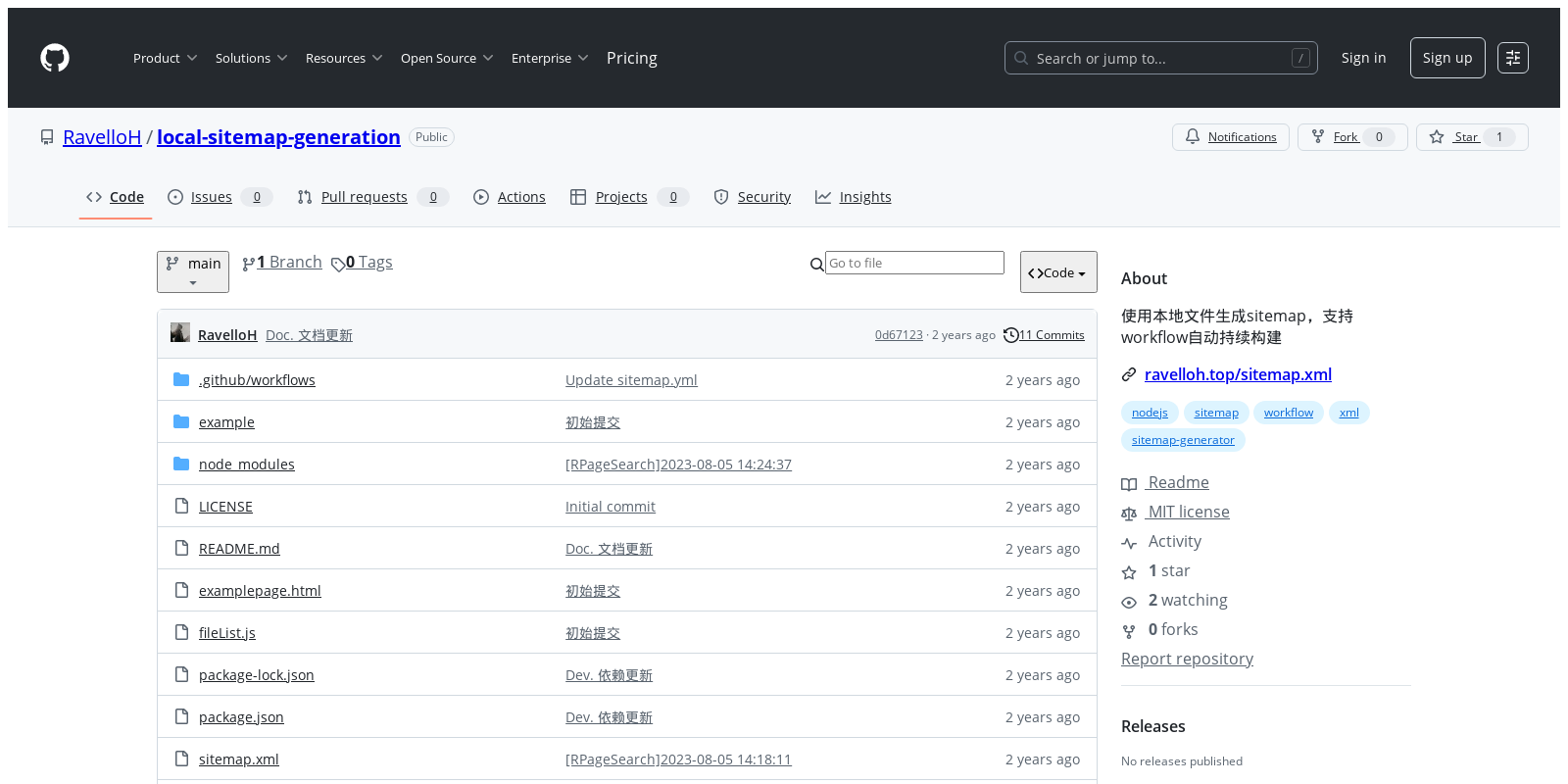Click the repository icon before RavelloH
Image resolution: width=1568 pixels, height=784 pixels.
point(47,137)
